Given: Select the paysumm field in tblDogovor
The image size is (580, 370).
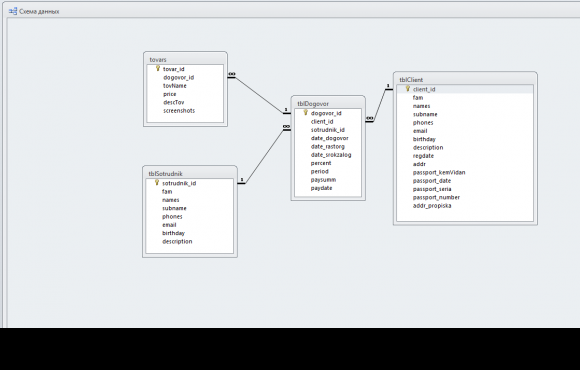Looking at the screenshot, I should pos(323,180).
